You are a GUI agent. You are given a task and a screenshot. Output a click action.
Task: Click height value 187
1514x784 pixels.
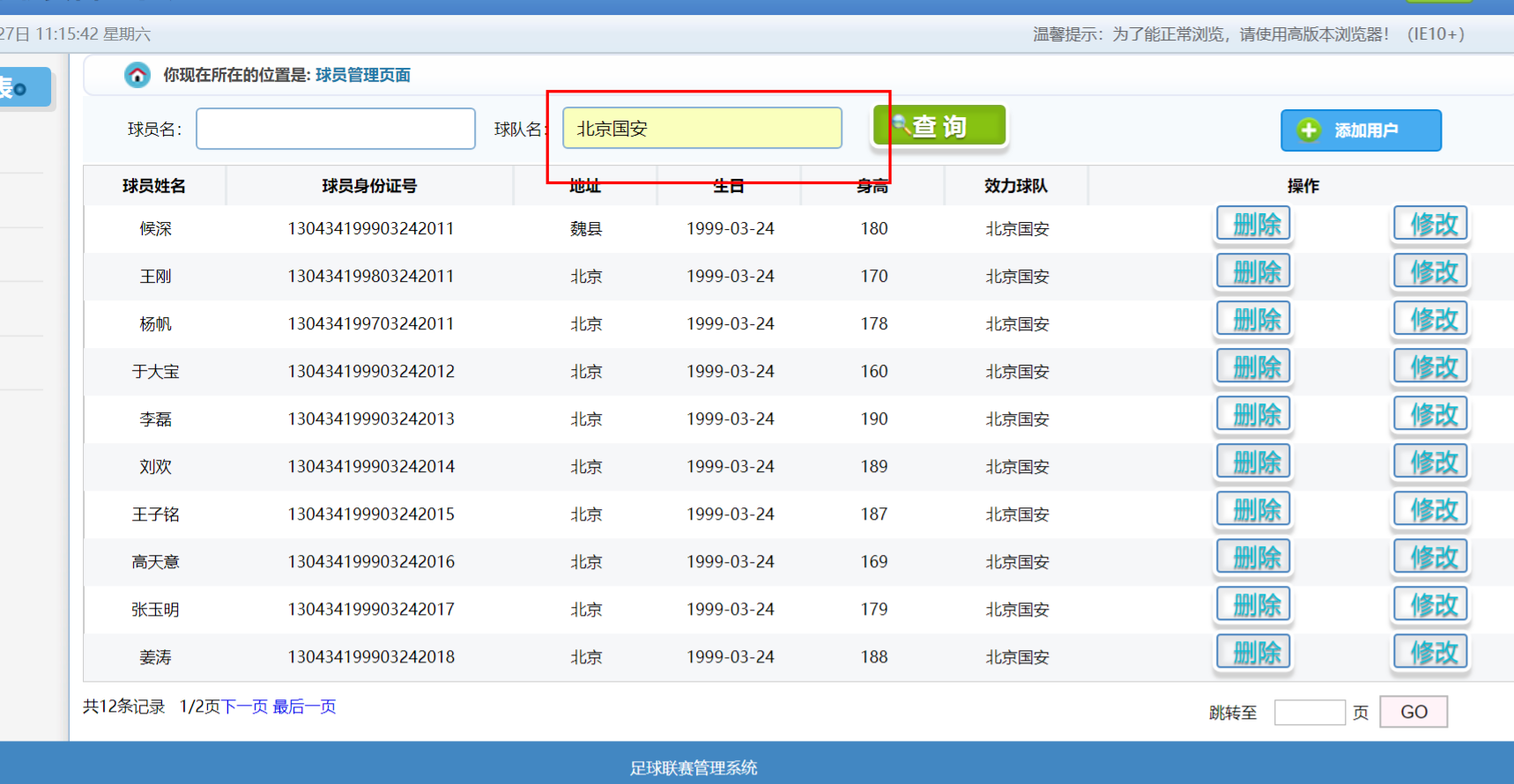click(874, 514)
